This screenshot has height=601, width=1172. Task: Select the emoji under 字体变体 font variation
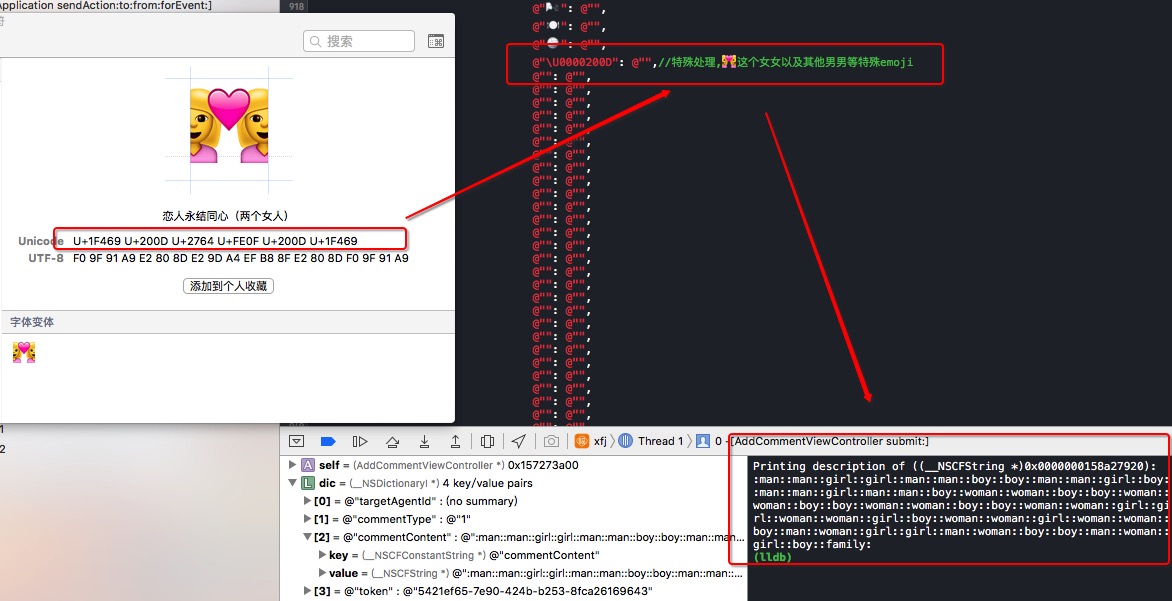point(24,352)
